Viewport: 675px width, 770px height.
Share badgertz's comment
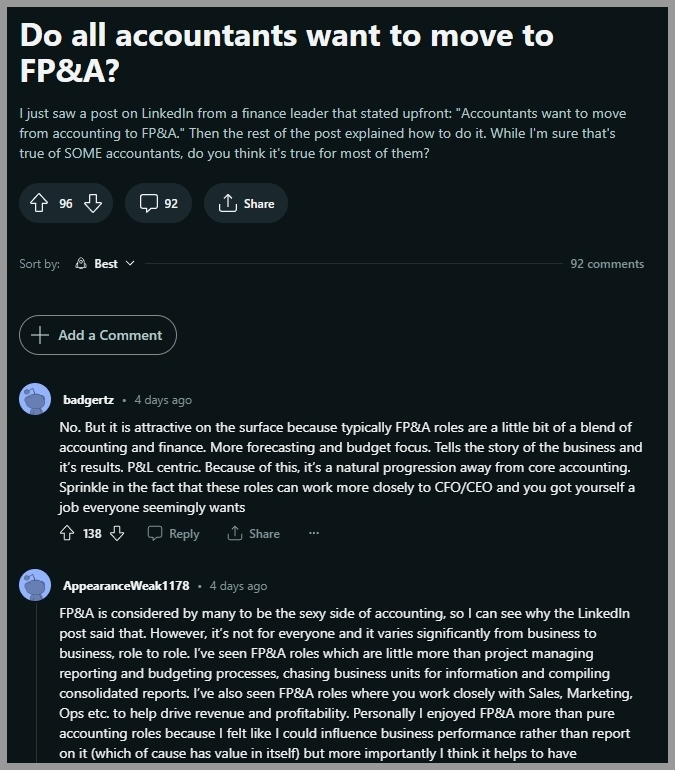(254, 533)
